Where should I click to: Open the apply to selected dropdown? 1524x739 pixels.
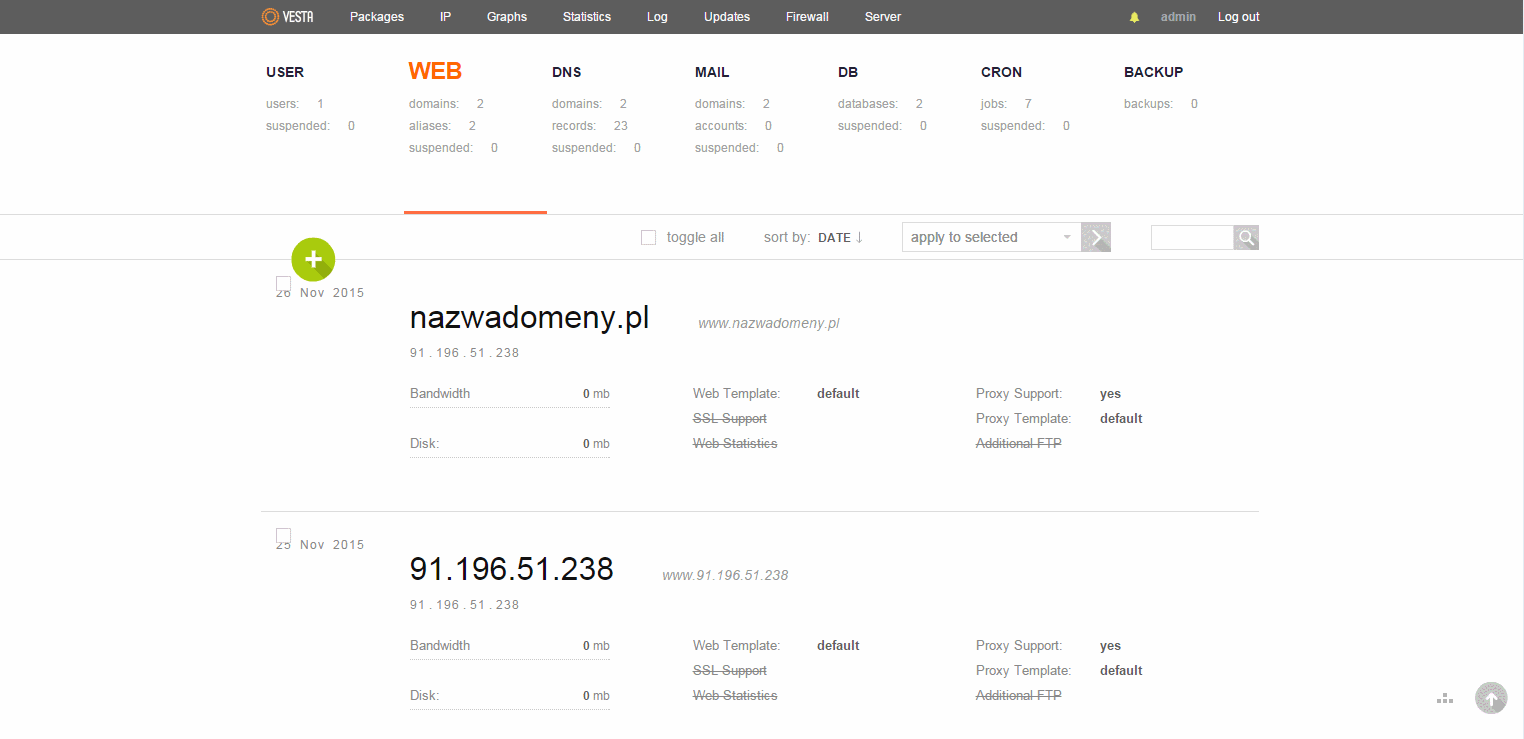pos(991,237)
